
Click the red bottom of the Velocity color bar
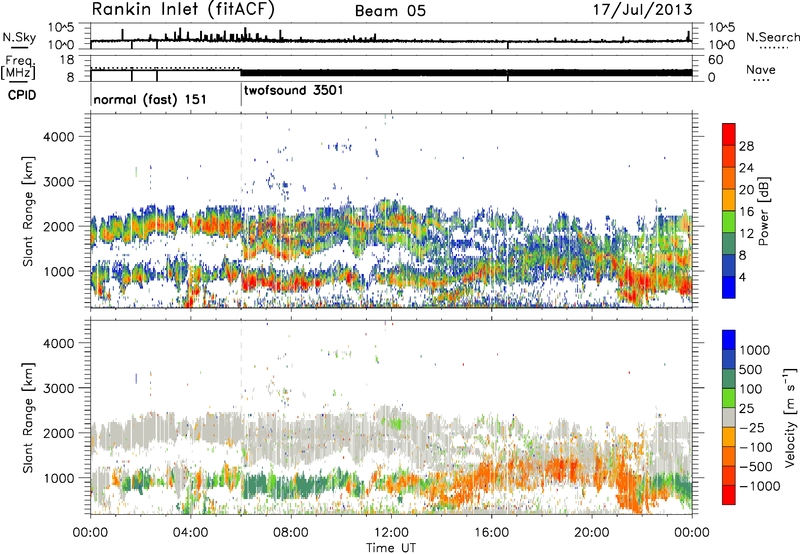(729, 495)
